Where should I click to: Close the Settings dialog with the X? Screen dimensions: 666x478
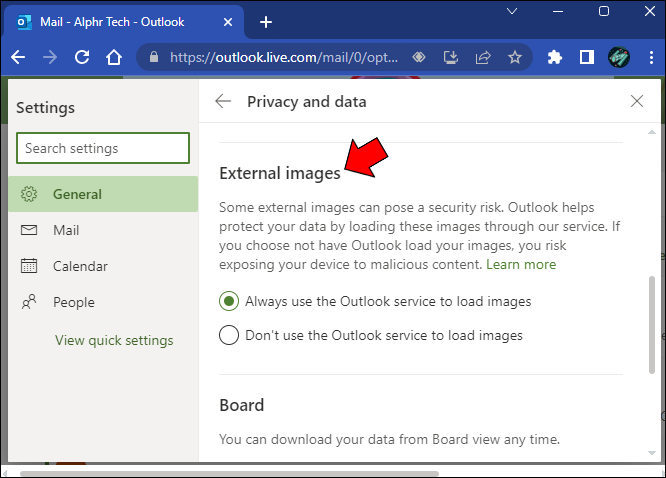(637, 101)
